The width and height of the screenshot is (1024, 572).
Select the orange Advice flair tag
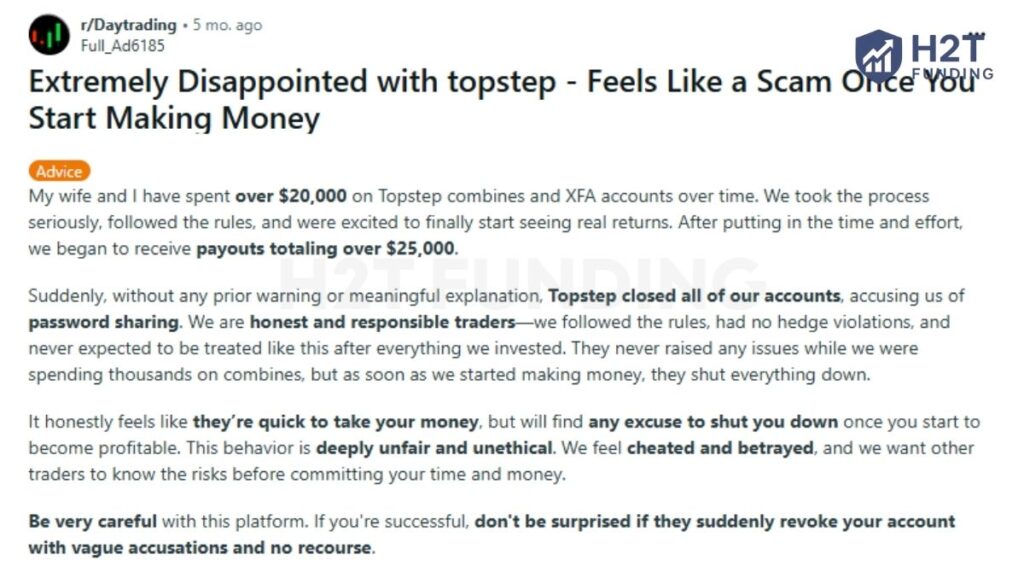(60, 171)
